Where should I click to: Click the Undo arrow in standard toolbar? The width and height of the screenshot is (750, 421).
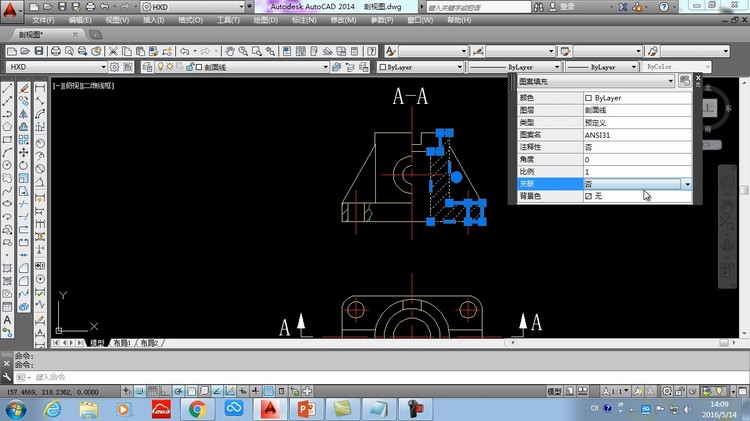185,51
